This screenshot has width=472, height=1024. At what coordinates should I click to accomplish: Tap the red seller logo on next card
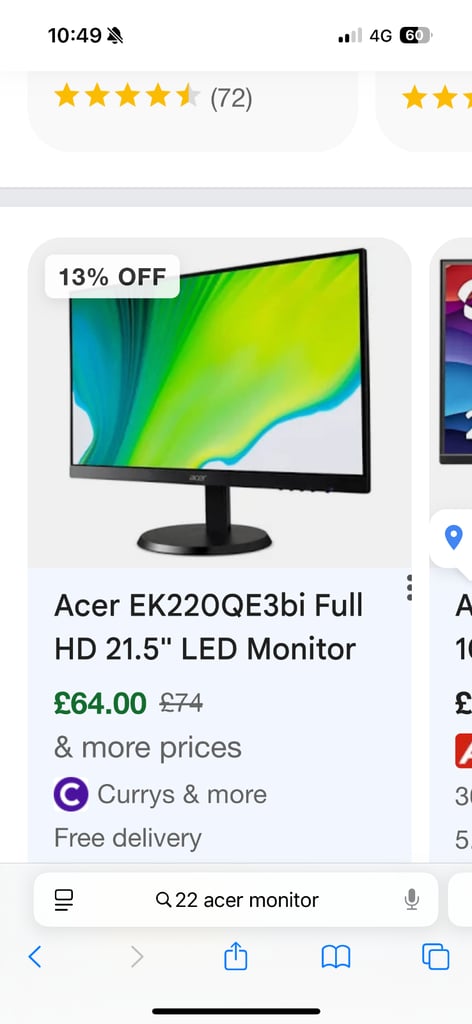pyautogui.click(x=464, y=750)
